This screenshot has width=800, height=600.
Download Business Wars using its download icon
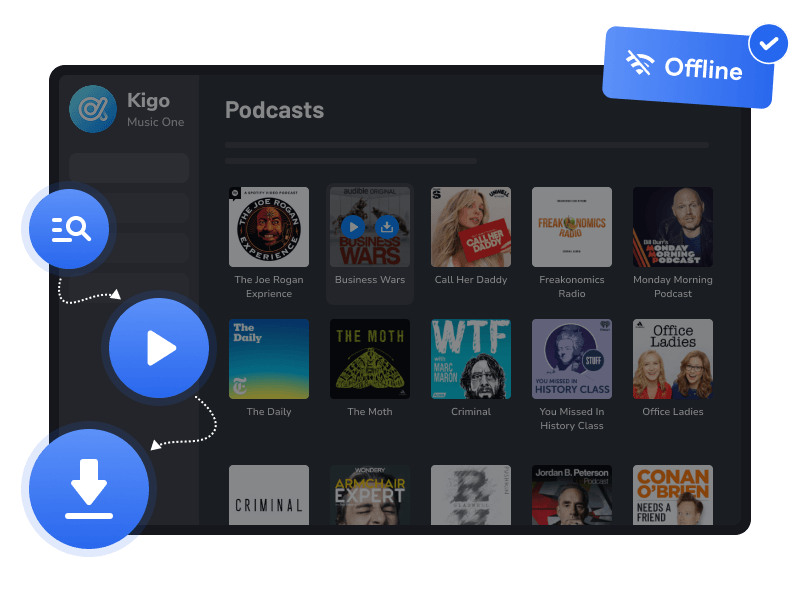[x=387, y=227]
